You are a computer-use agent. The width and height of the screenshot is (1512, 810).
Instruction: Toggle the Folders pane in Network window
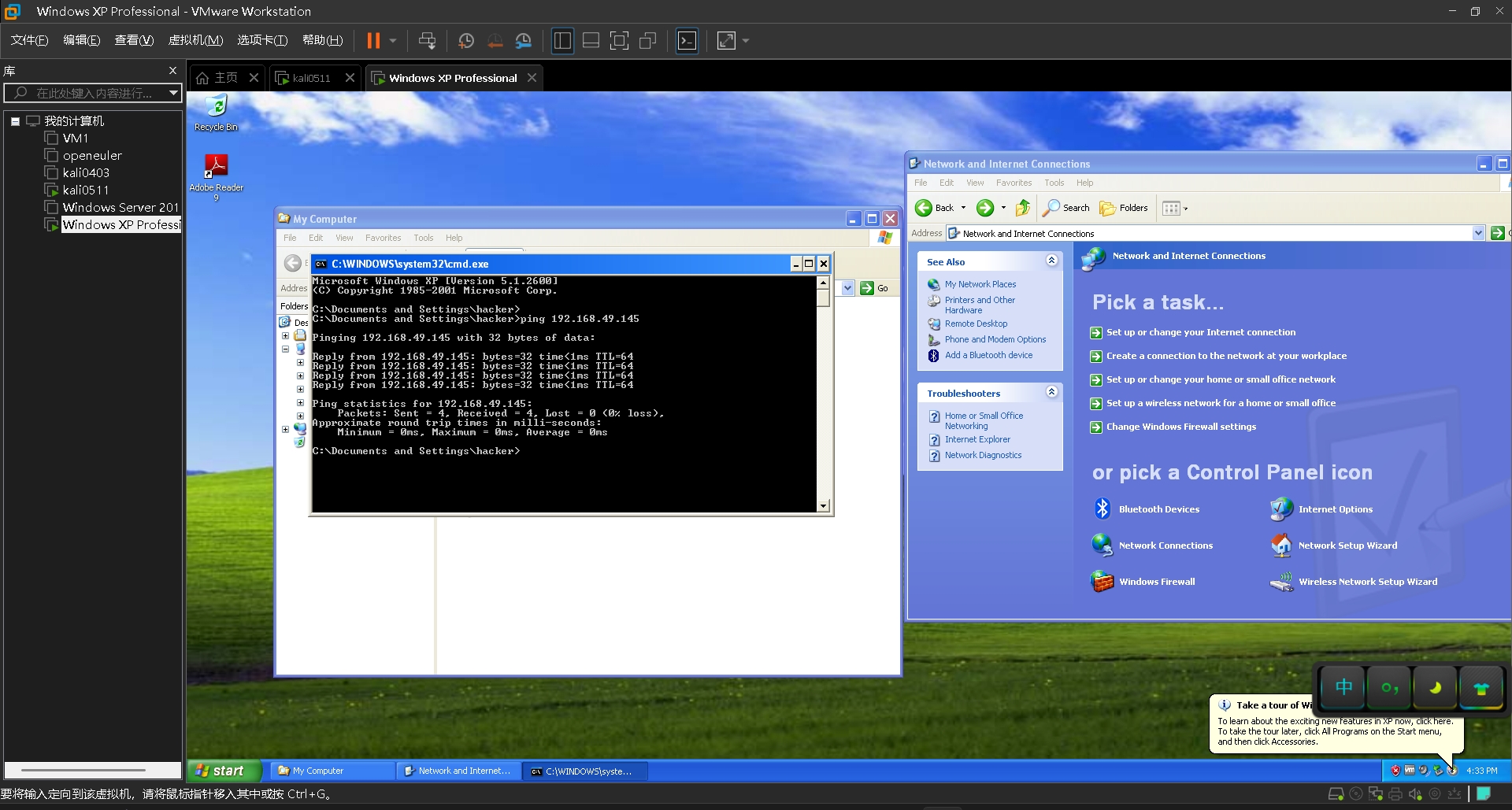tap(1124, 208)
